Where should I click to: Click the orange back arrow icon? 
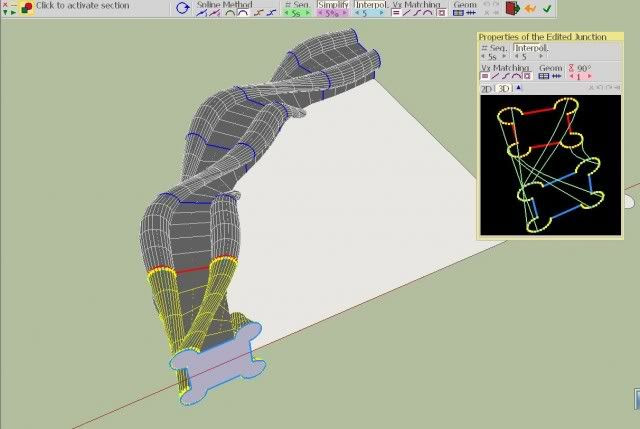coord(530,9)
